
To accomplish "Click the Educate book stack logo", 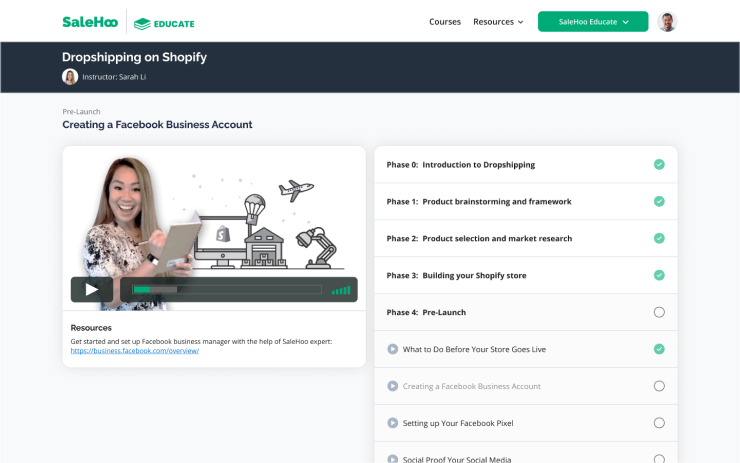I will pyautogui.click(x=164, y=24).
